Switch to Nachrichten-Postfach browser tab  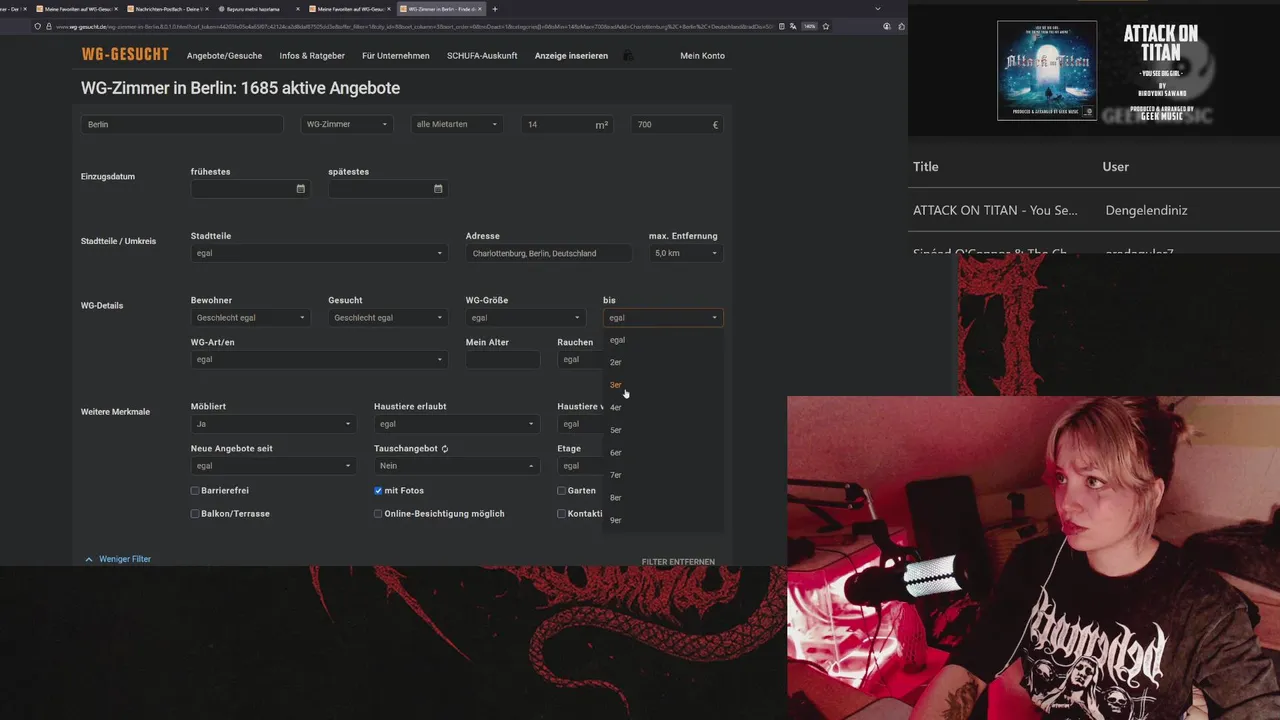tap(168, 9)
